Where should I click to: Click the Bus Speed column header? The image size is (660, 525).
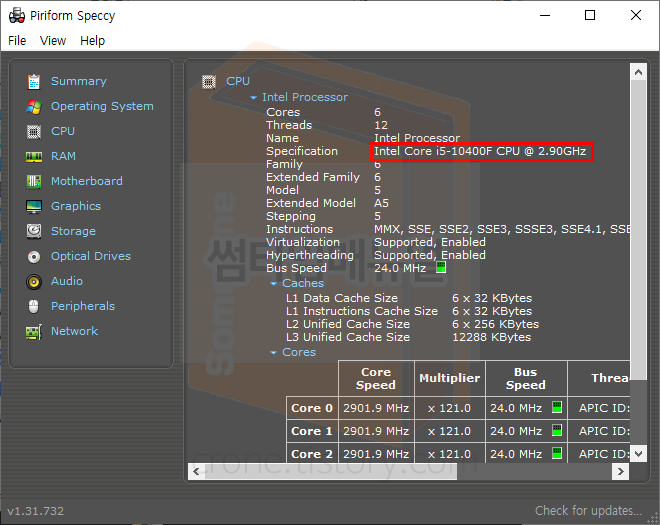coord(526,378)
